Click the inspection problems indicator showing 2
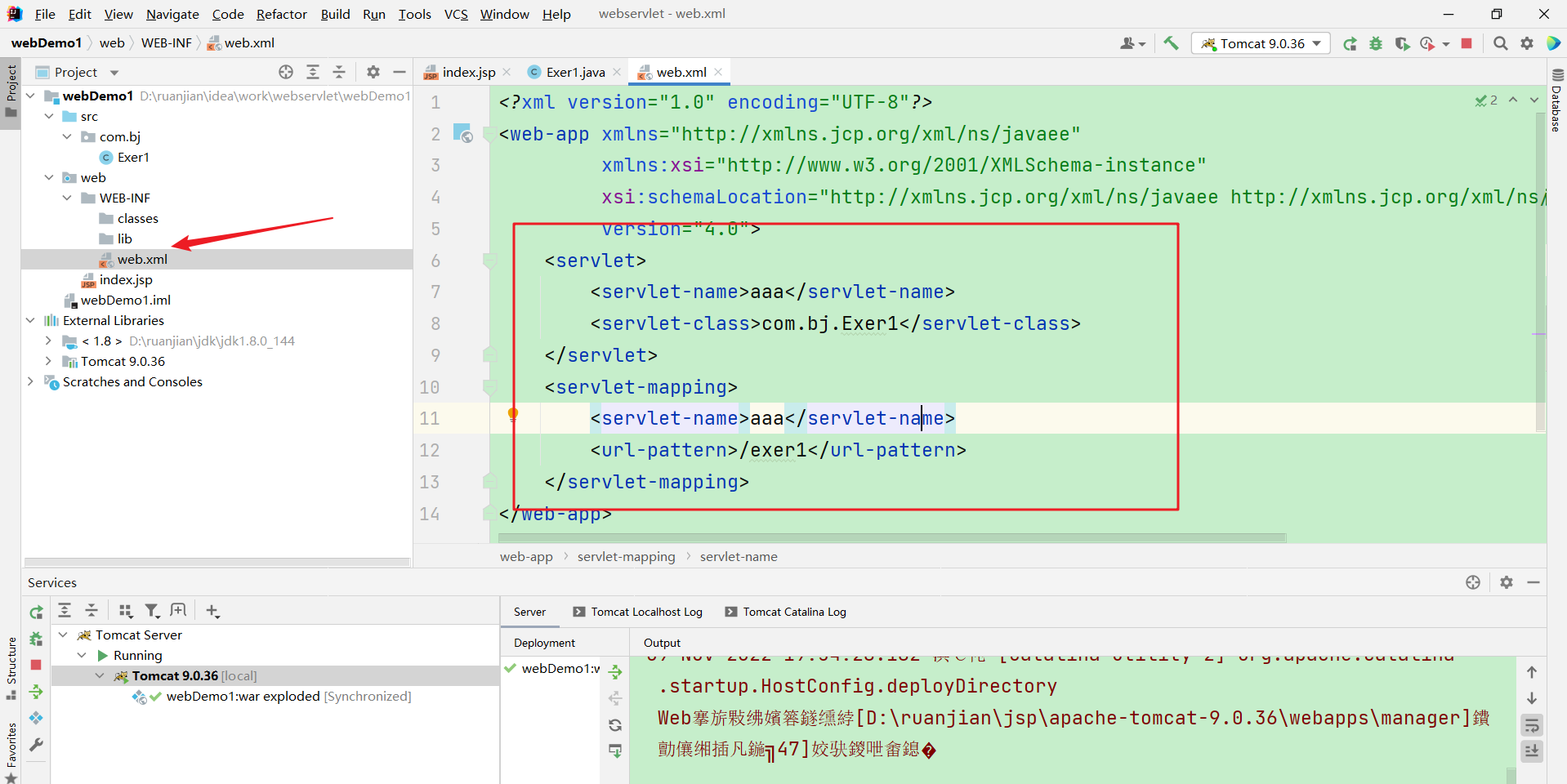Screen dimensions: 1567x784 click(x=1486, y=100)
